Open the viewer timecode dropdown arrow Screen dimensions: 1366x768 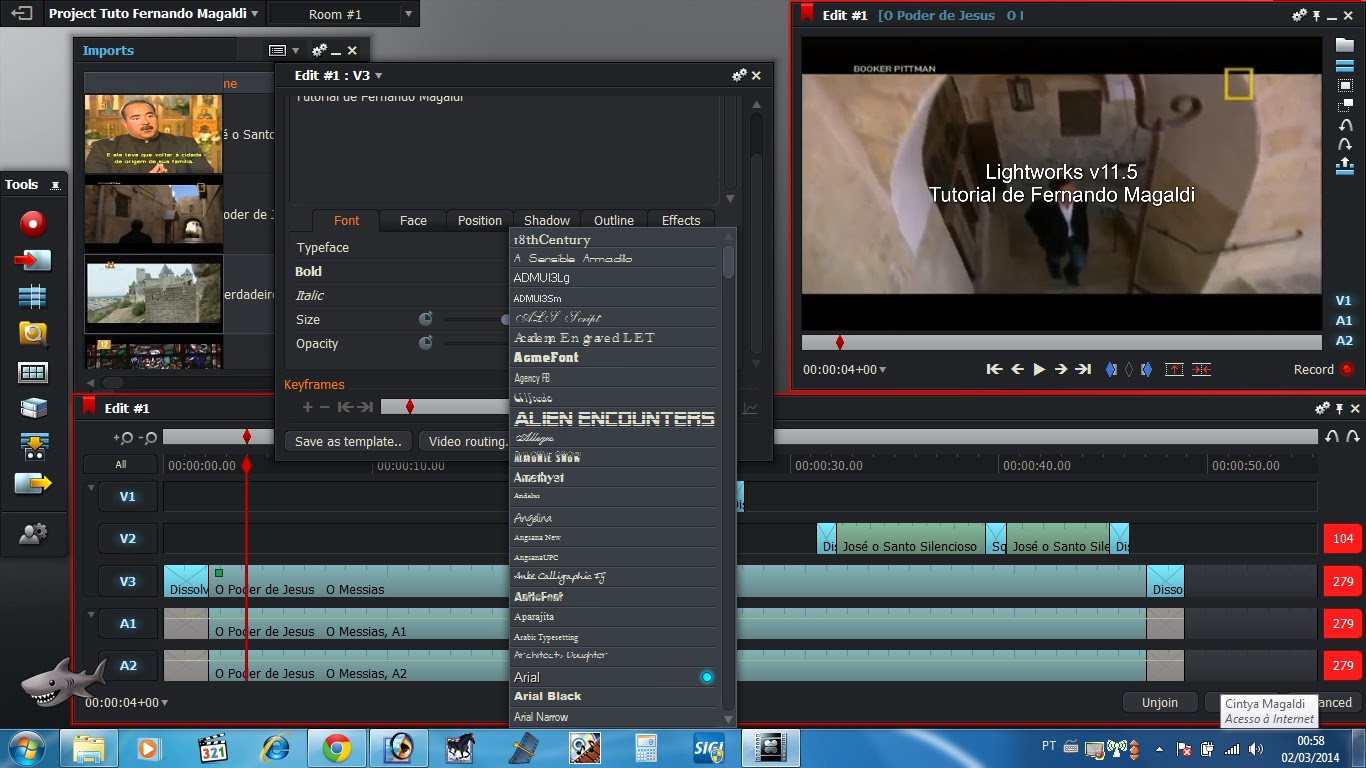pos(882,370)
